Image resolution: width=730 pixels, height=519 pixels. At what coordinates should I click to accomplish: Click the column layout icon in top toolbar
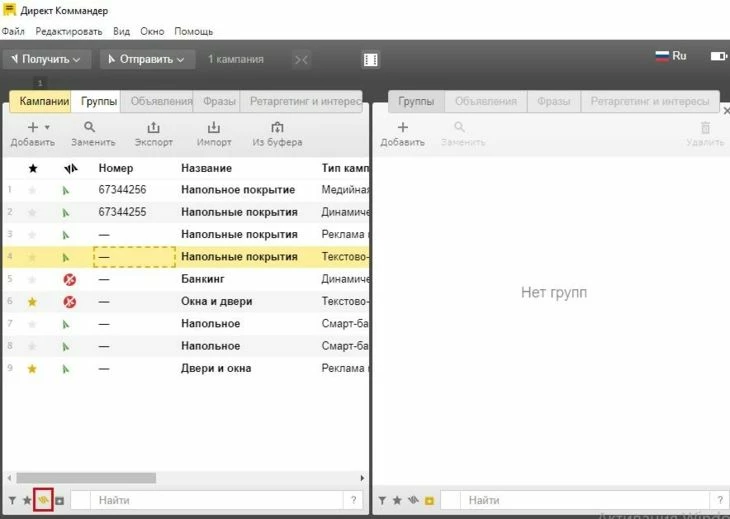[x=371, y=60]
